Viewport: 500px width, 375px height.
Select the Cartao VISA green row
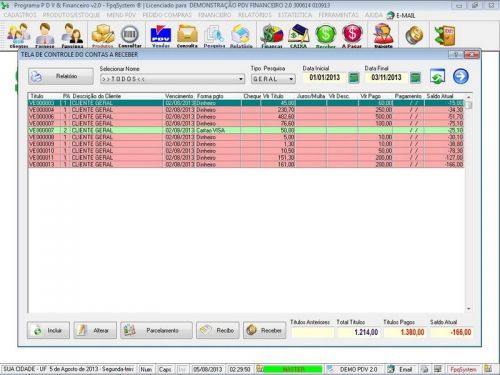point(246,130)
